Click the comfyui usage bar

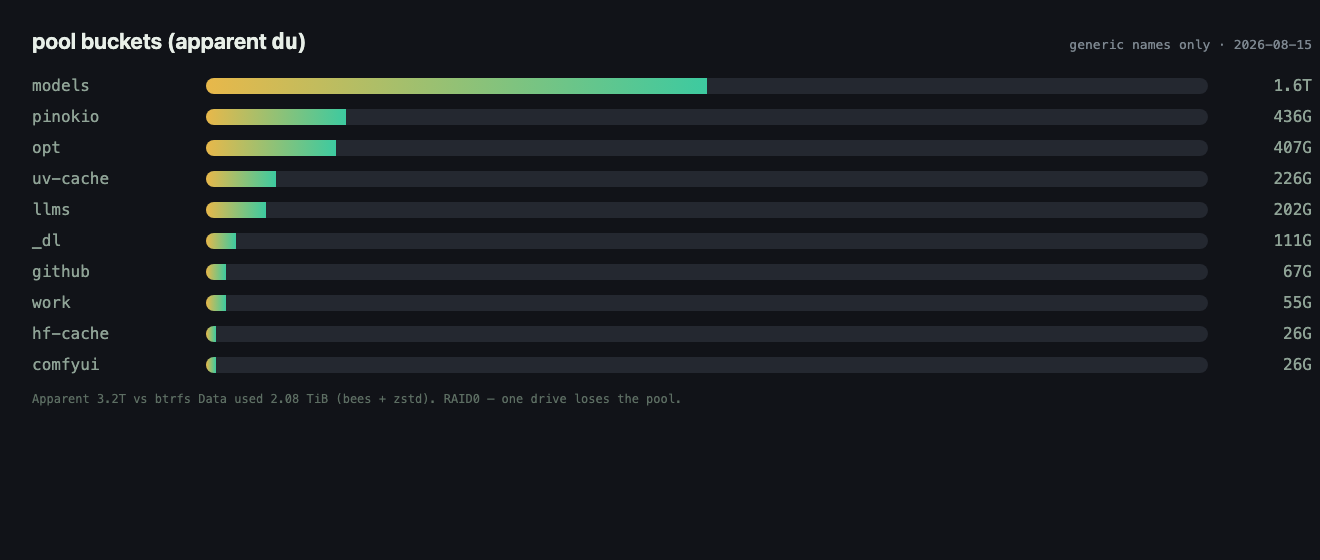tap(707, 365)
